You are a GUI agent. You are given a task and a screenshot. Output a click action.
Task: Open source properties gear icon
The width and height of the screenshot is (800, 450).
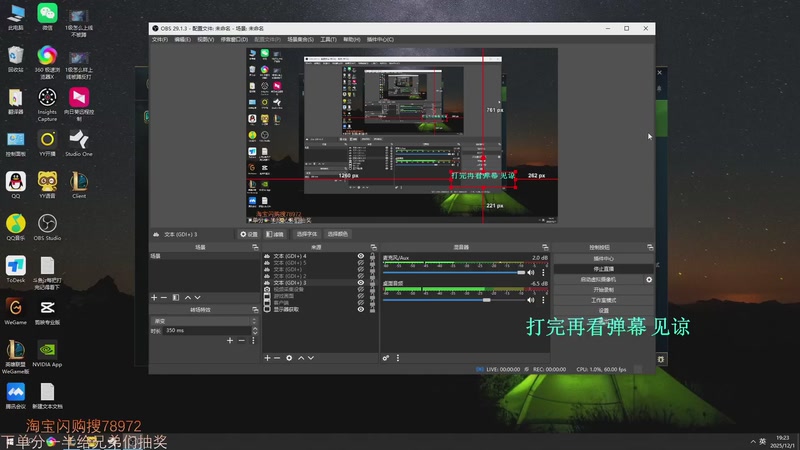point(289,358)
